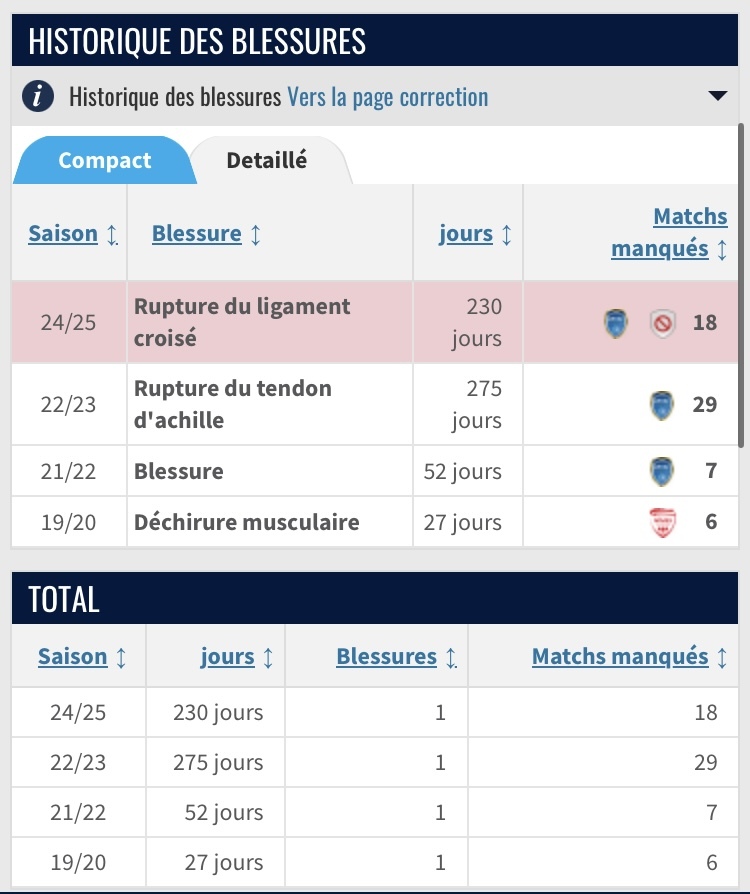Select the Rupture du ligament croisé row
The height and width of the screenshot is (894, 750).
375,322
